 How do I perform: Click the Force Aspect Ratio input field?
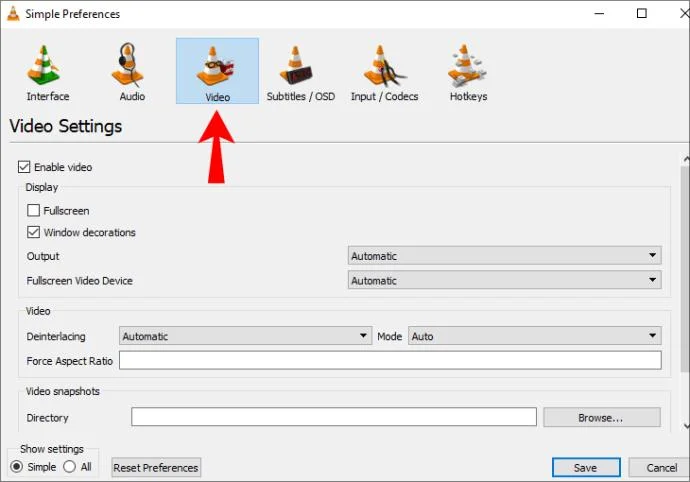(x=390, y=361)
